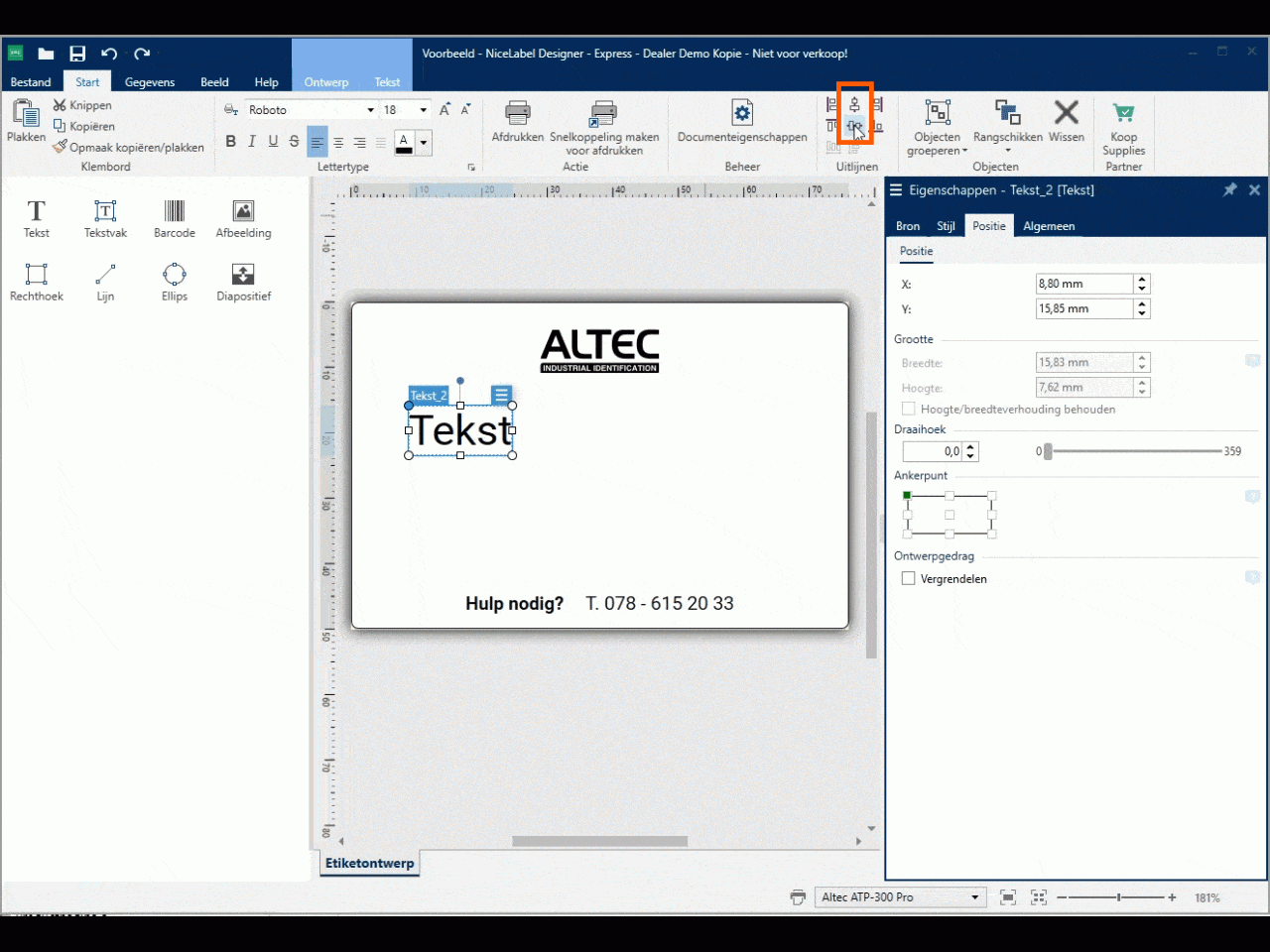Select the Rechthoek shape tool
Viewport: 1270px width, 952px height.
(36, 282)
